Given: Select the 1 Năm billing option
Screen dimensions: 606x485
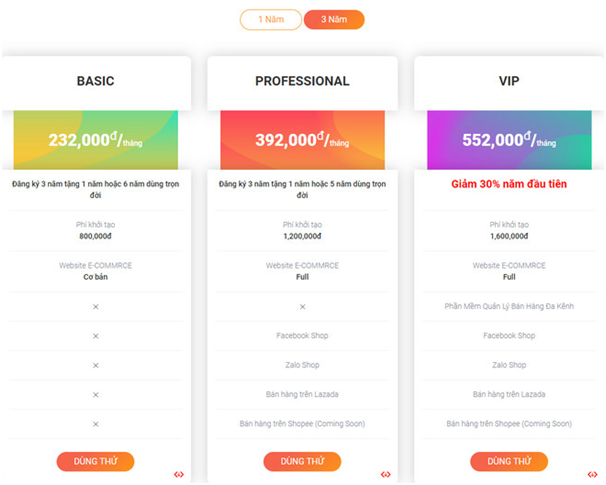Looking at the screenshot, I should 270,20.
